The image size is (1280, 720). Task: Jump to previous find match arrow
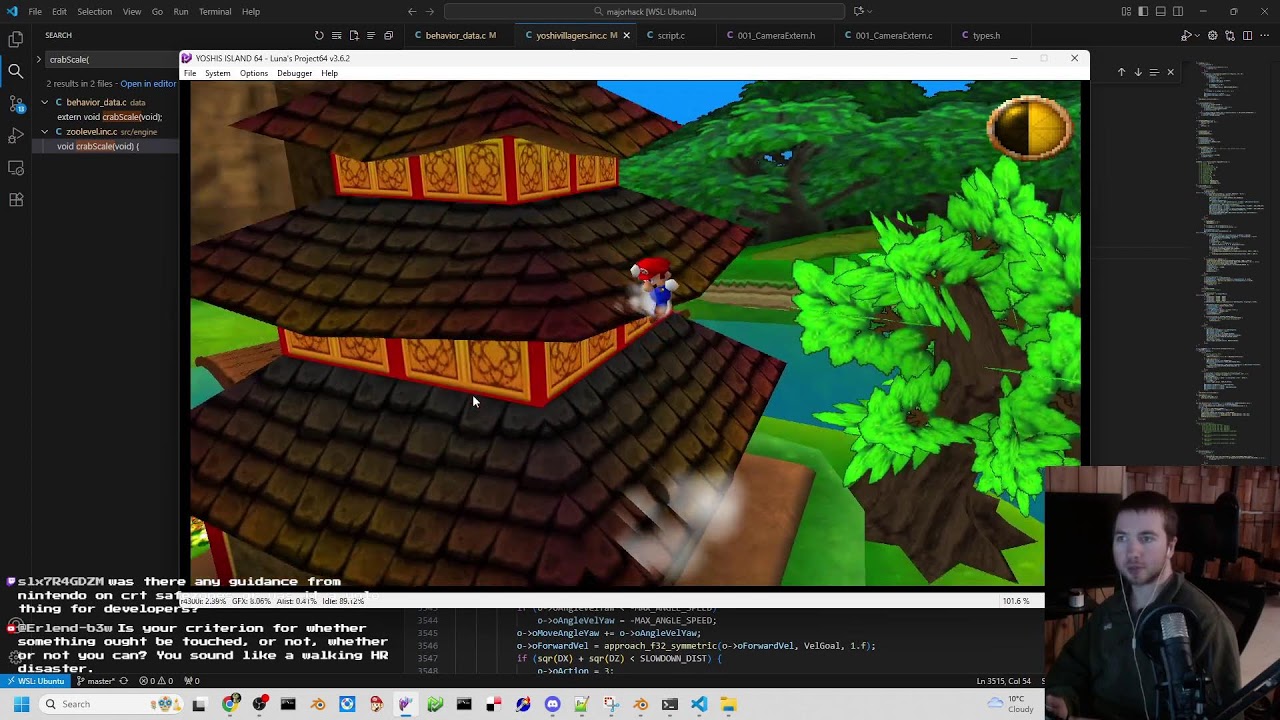point(1121,72)
